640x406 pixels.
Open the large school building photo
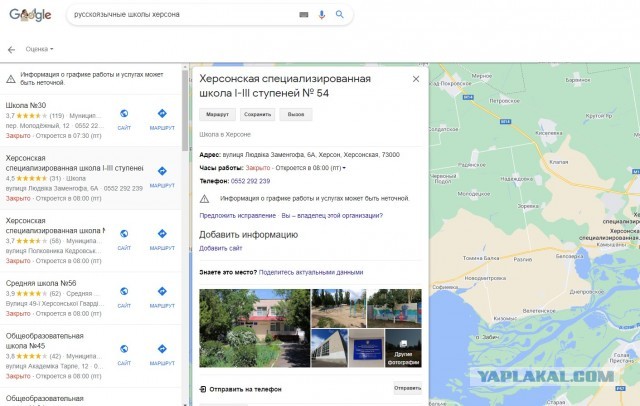(x=255, y=328)
